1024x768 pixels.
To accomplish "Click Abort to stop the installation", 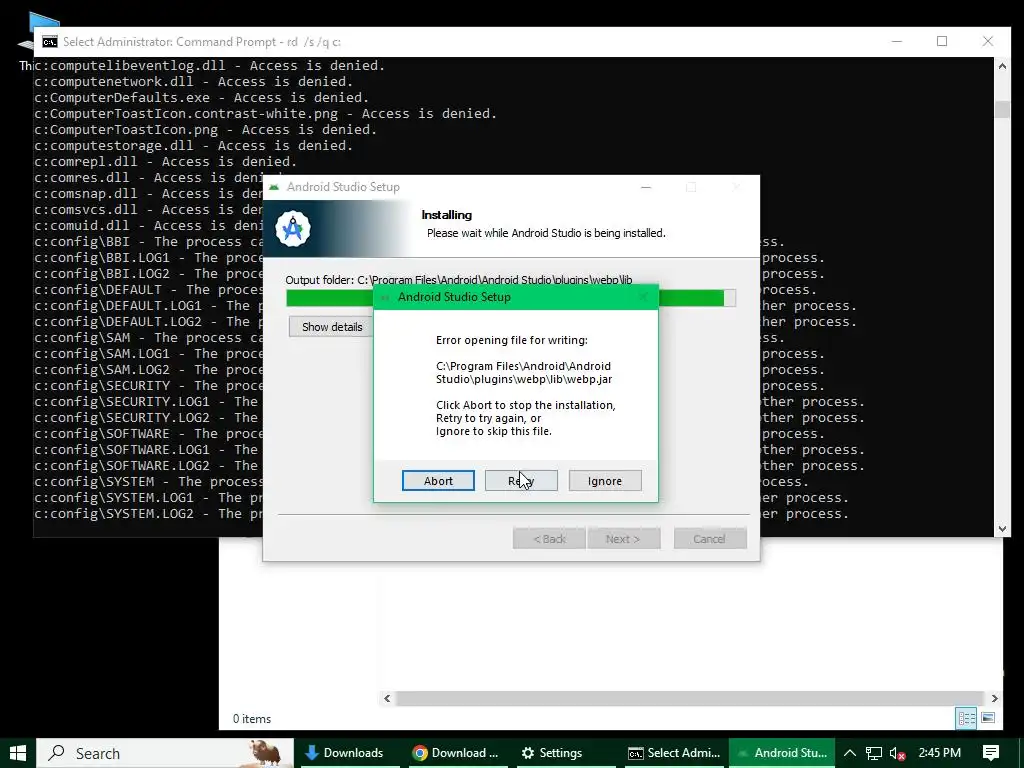I will [438, 481].
